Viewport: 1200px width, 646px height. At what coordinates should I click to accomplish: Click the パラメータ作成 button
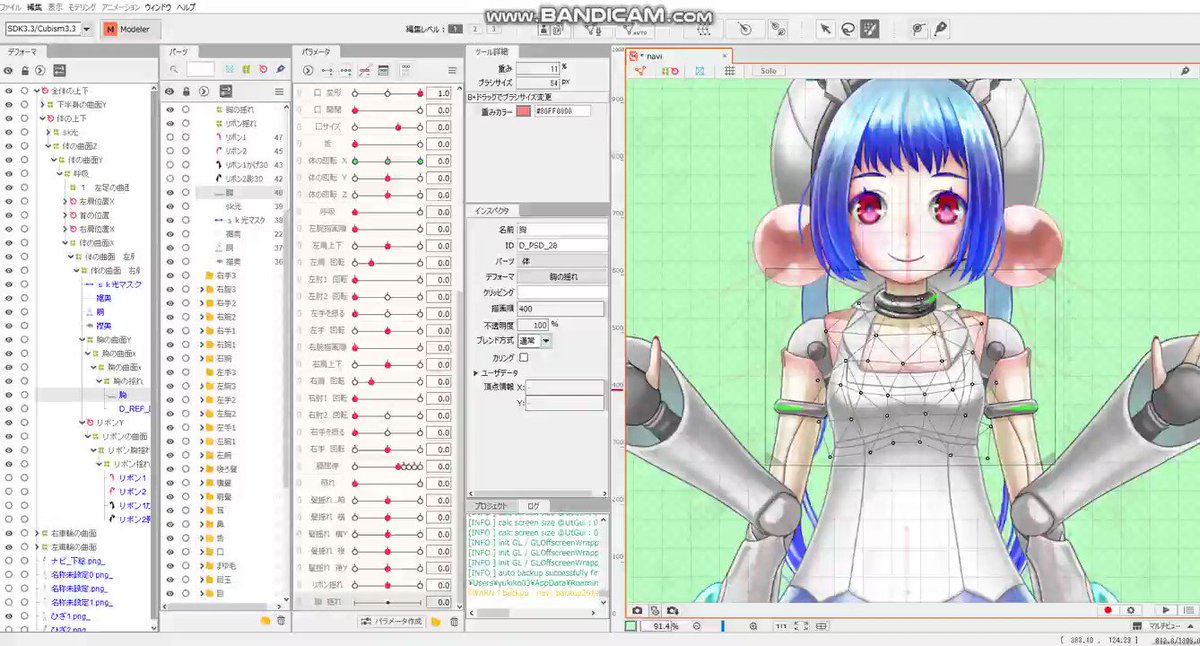(x=393, y=622)
